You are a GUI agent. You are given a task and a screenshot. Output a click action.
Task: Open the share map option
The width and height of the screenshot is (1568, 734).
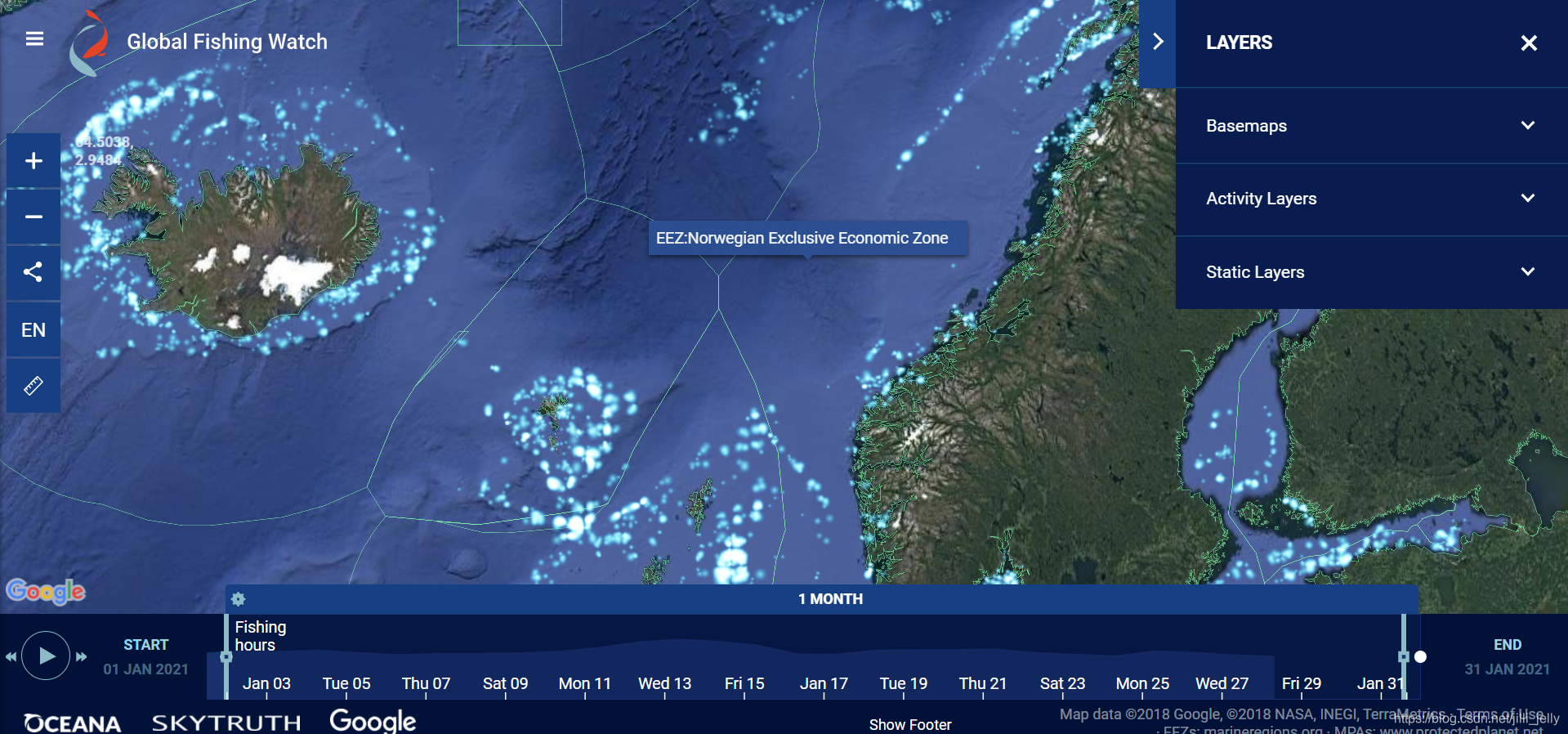pyautogui.click(x=34, y=272)
